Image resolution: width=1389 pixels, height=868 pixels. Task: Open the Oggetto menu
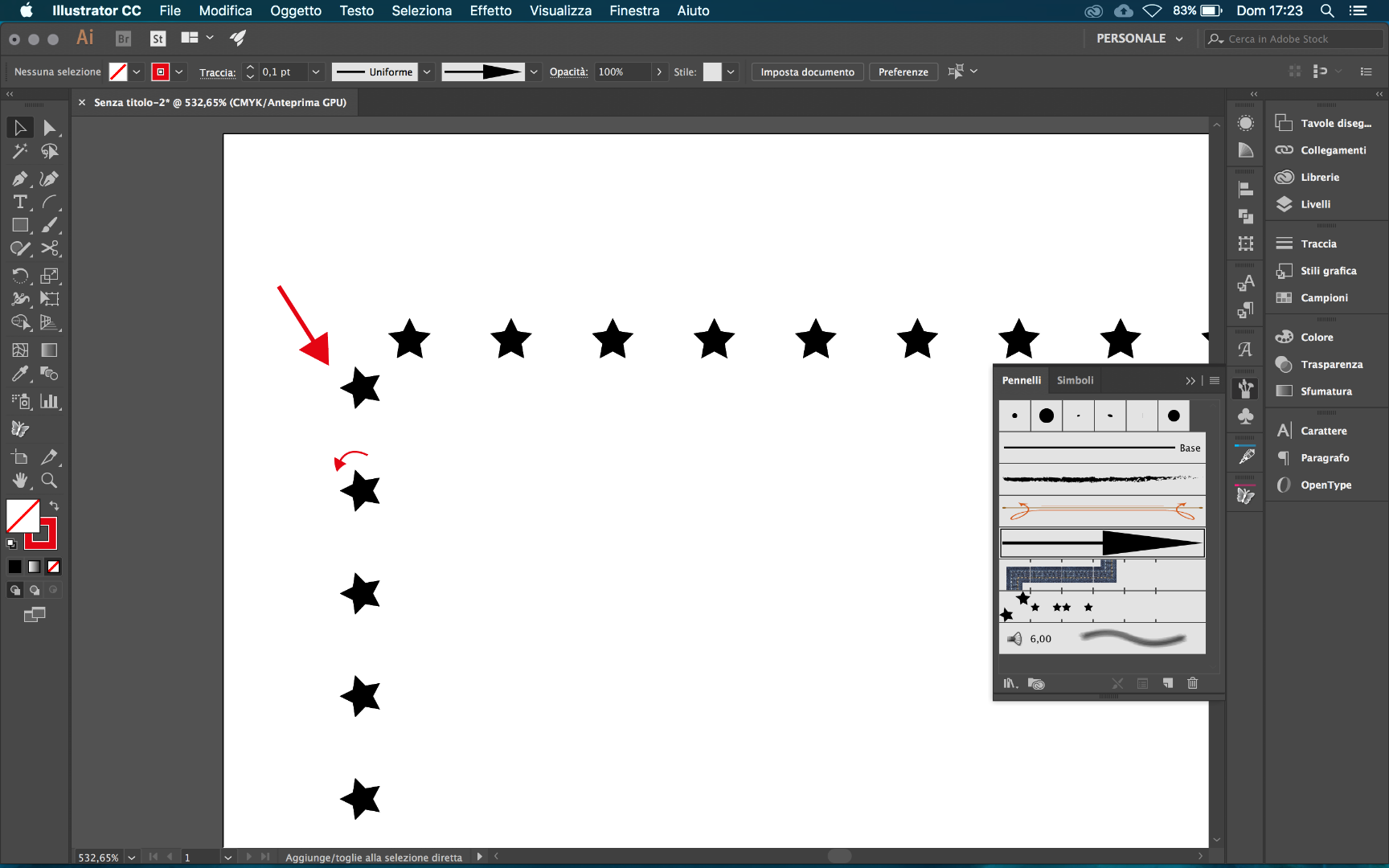[296, 10]
